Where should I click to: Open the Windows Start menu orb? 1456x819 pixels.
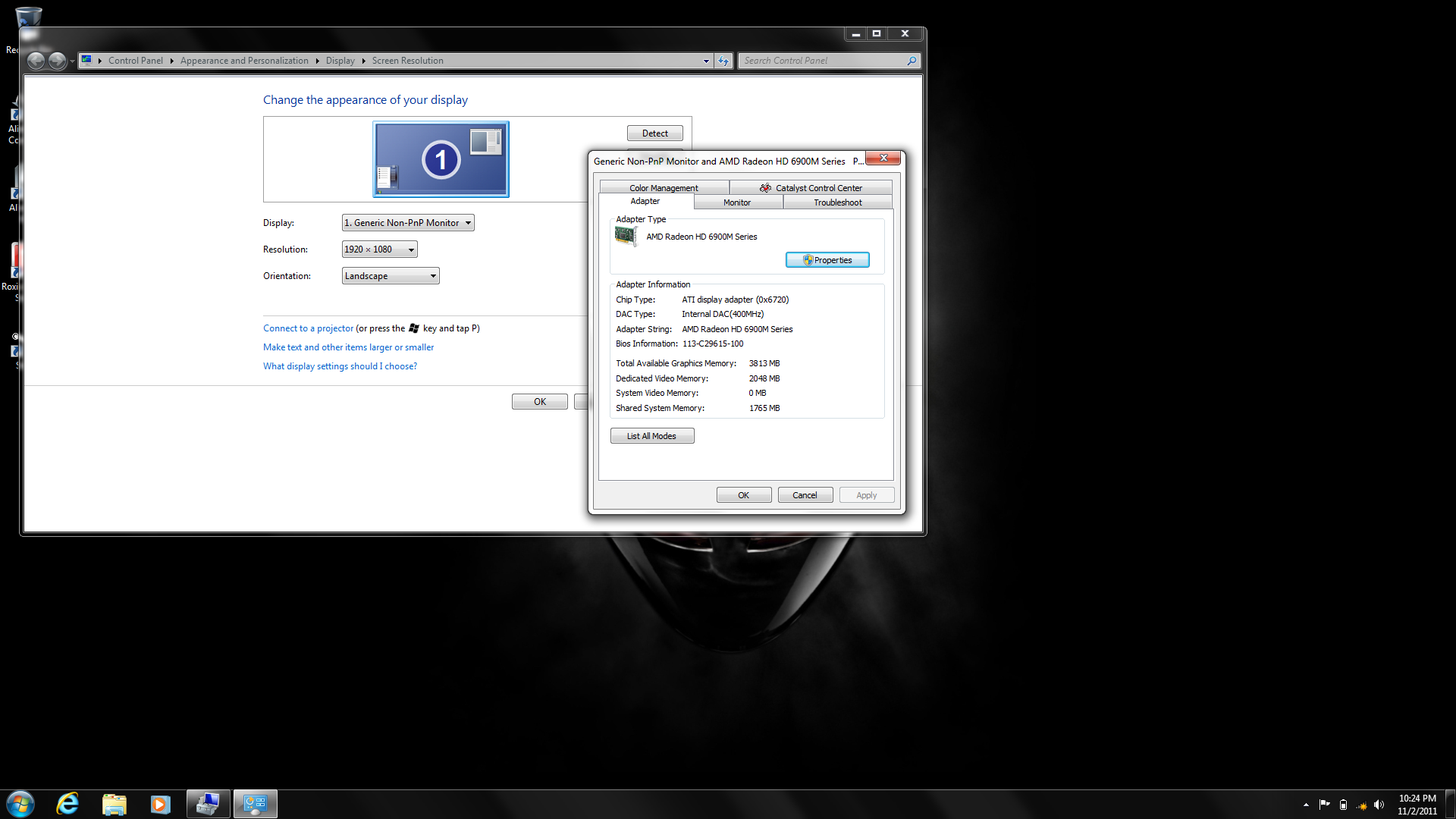[x=20, y=804]
